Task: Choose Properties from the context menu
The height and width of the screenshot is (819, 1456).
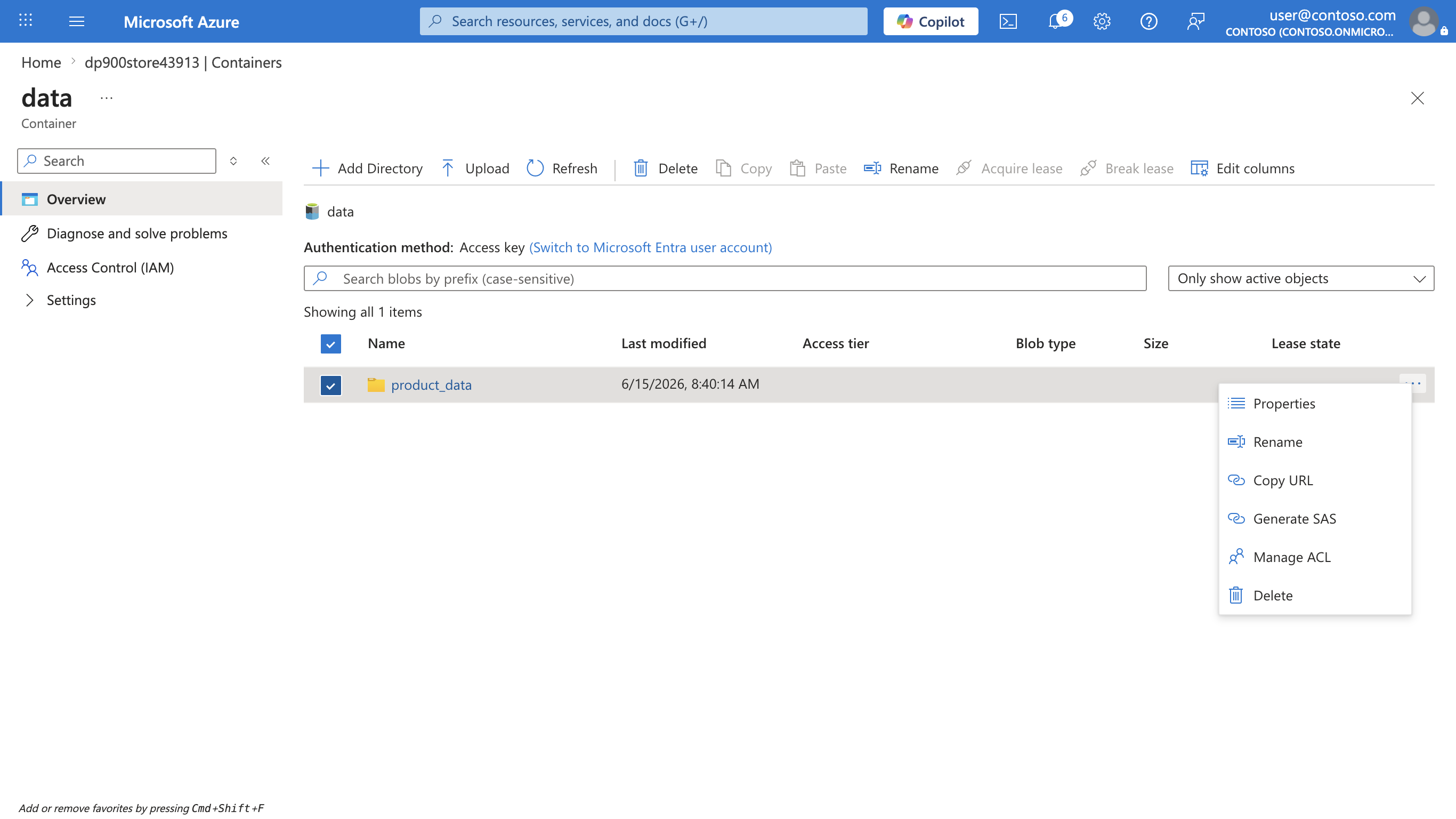Action: click(x=1315, y=403)
